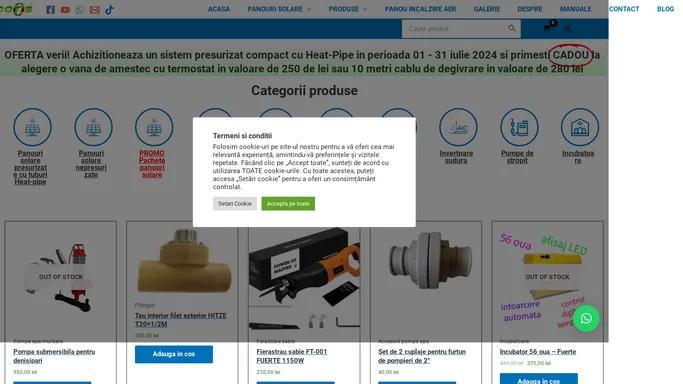Image resolution: width=683 pixels, height=384 pixels.
Task: Open the TikTok profile icon
Action: pos(109,9)
